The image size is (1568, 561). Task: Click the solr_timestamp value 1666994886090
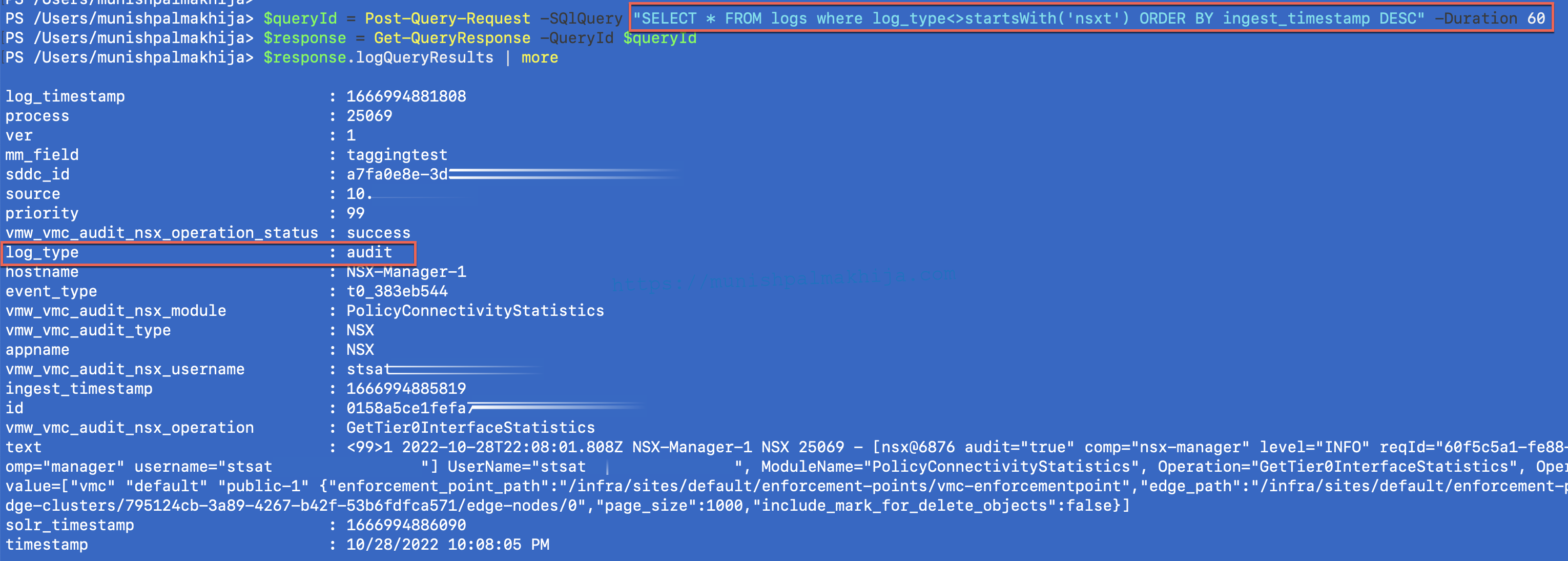[406, 526]
